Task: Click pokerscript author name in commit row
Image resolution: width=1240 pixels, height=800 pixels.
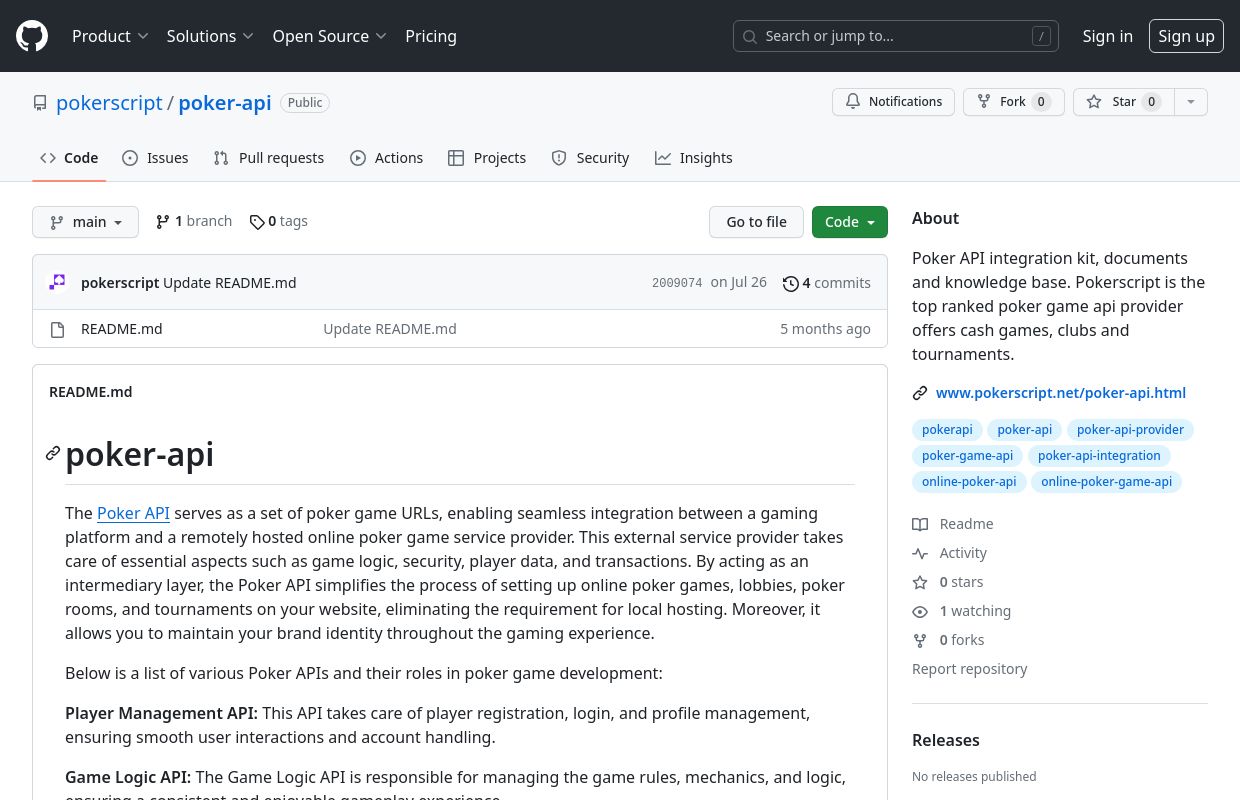Action: [120, 283]
